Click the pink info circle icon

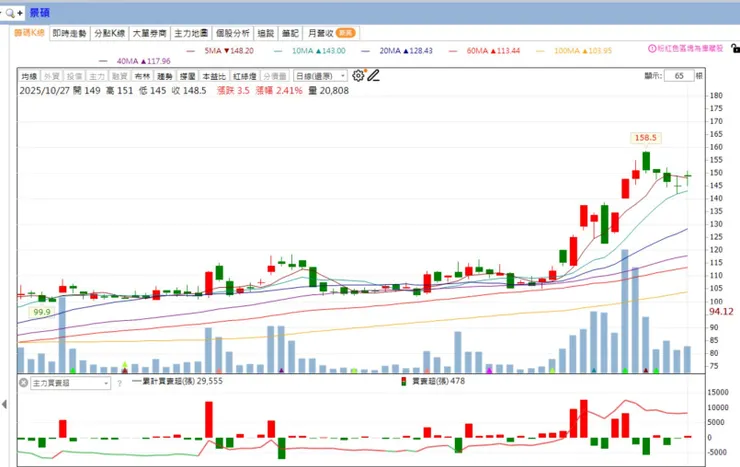coord(652,48)
